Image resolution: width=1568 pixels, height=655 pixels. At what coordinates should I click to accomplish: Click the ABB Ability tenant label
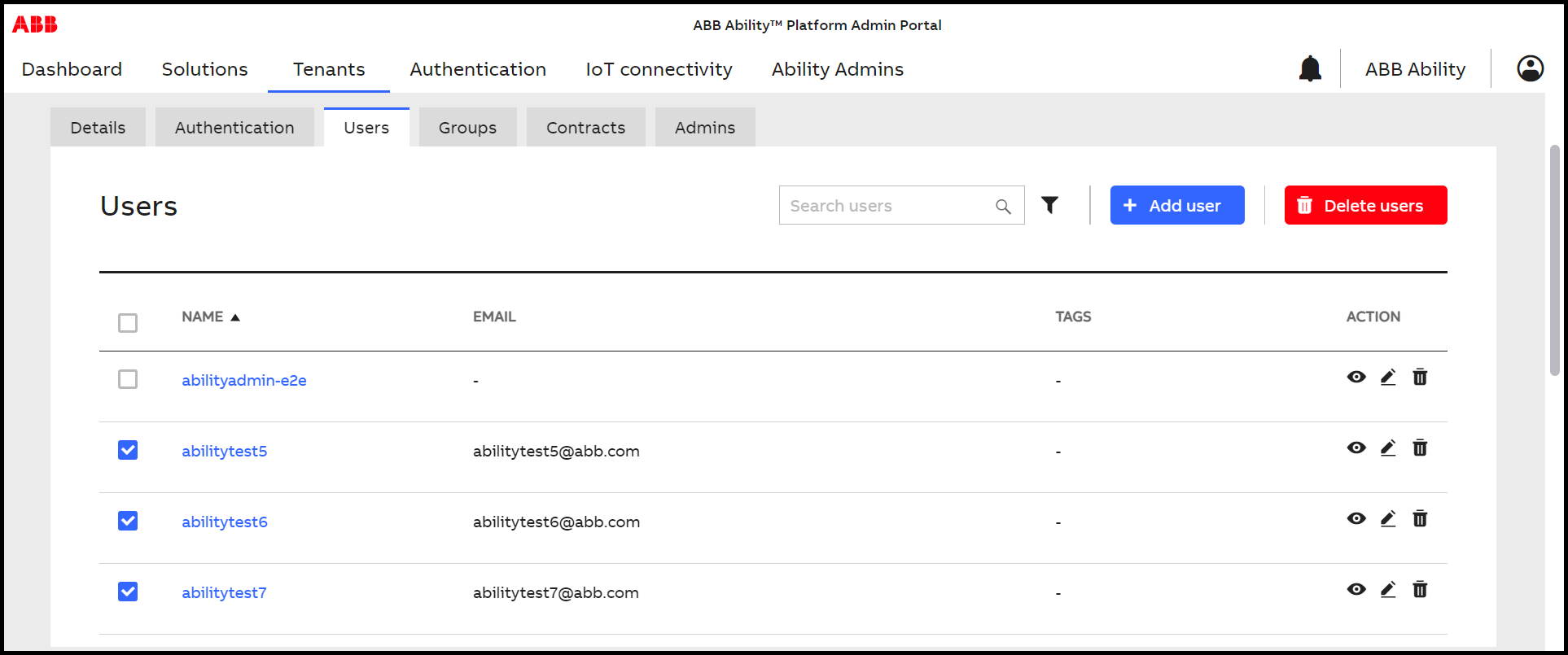1416,69
